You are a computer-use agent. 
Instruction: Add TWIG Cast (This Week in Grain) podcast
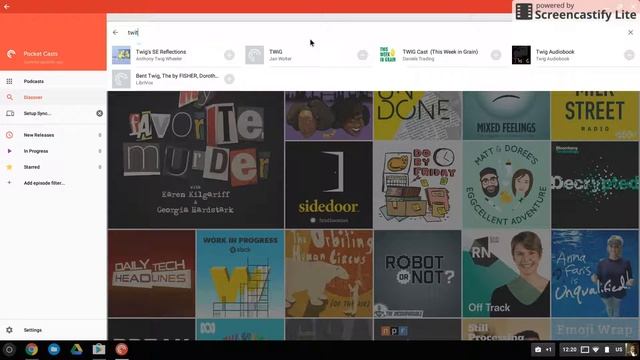(x=496, y=55)
